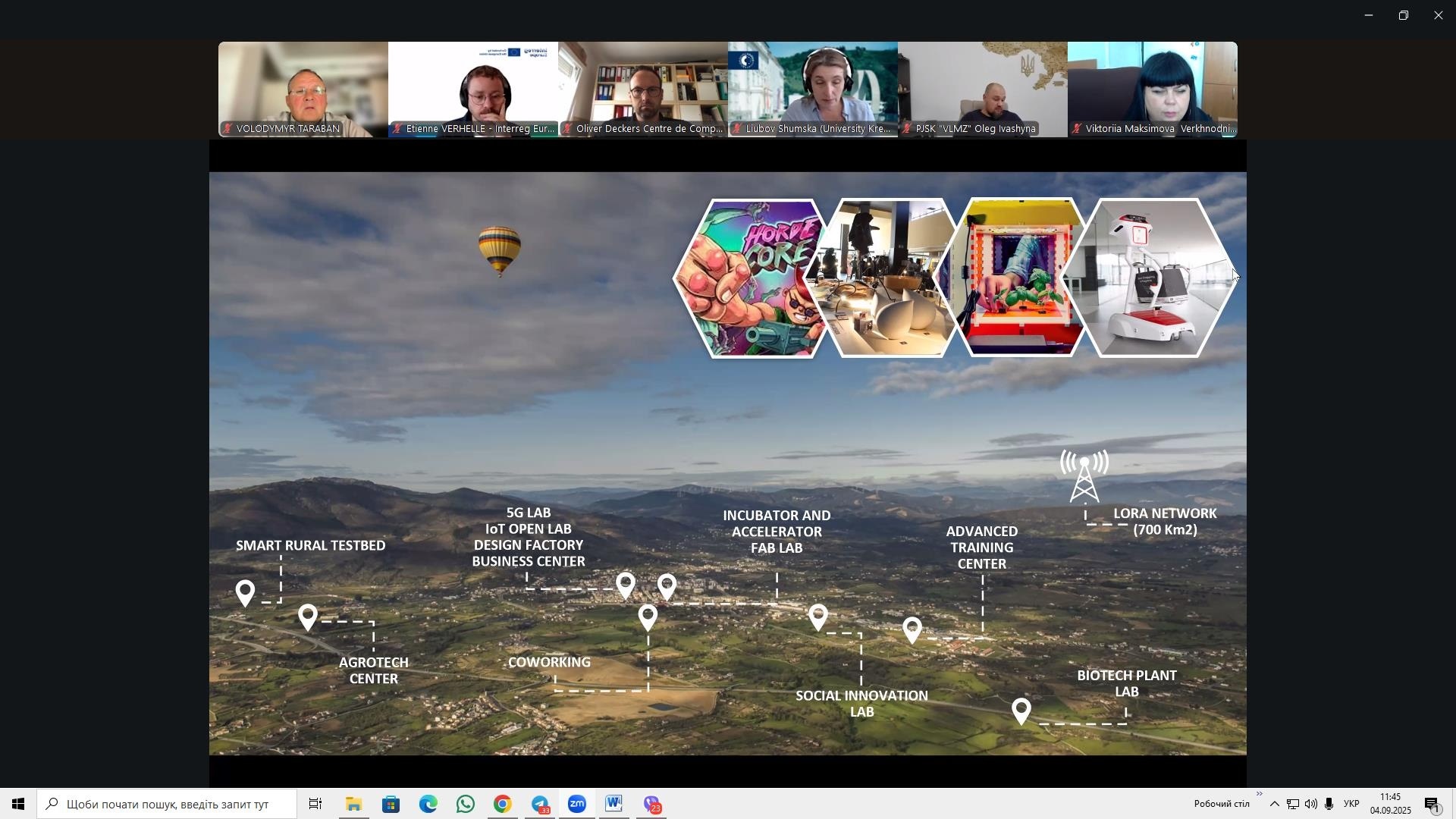Image resolution: width=1456 pixels, height=819 pixels.
Task: Click Task View button
Action: [316, 805]
